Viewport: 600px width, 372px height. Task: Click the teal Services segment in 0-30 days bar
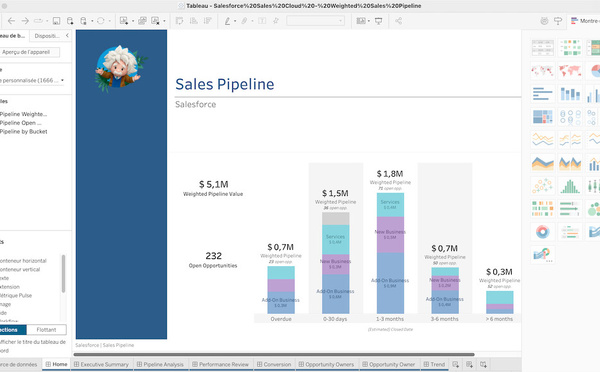(x=335, y=240)
